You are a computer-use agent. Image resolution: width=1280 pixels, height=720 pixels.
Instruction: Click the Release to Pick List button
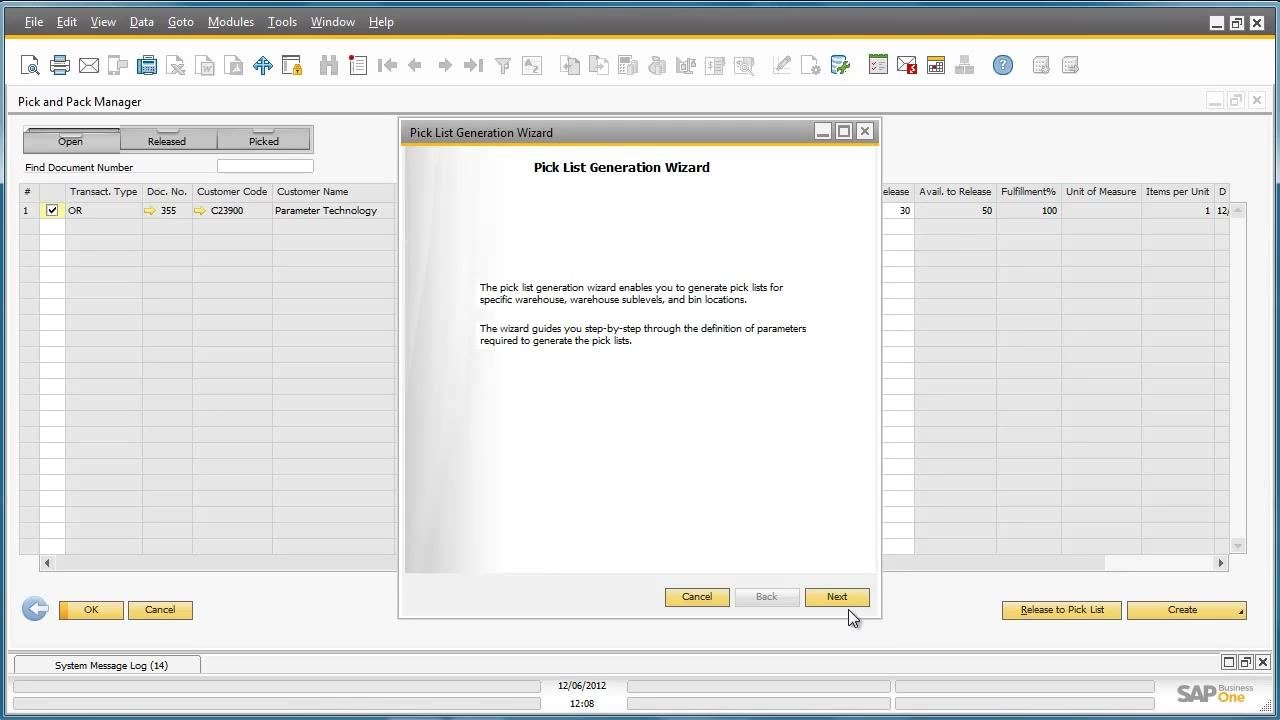coord(1062,610)
